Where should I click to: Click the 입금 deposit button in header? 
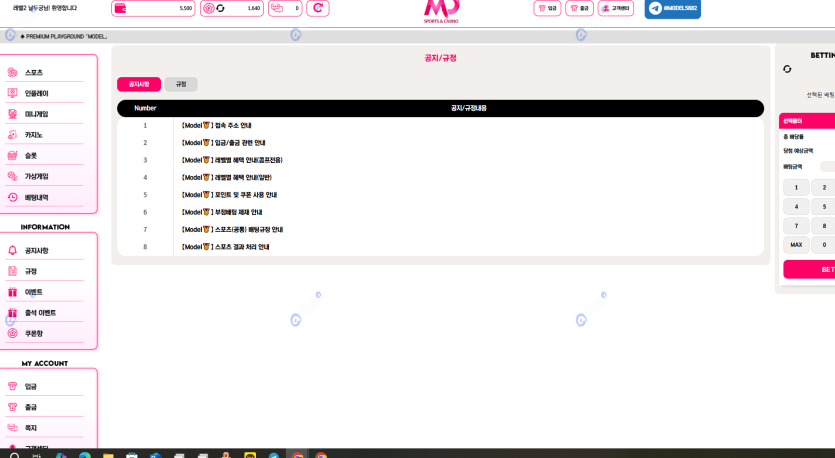[x=547, y=8]
